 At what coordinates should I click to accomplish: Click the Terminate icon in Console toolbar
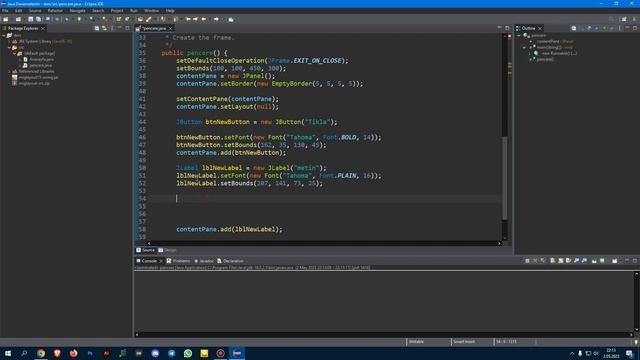click(527, 260)
